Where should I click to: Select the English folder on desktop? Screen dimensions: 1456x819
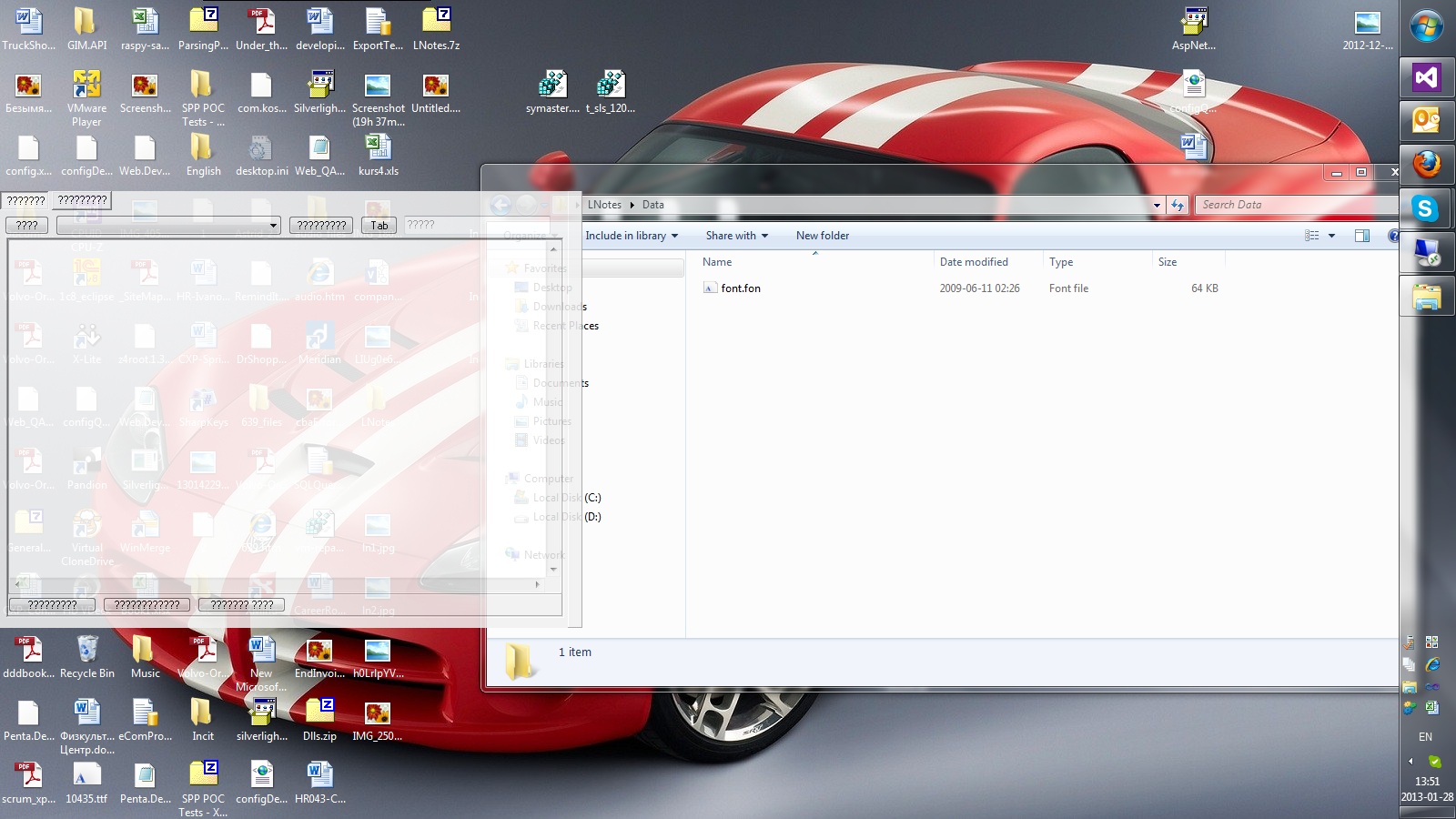pyautogui.click(x=203, y=155)
